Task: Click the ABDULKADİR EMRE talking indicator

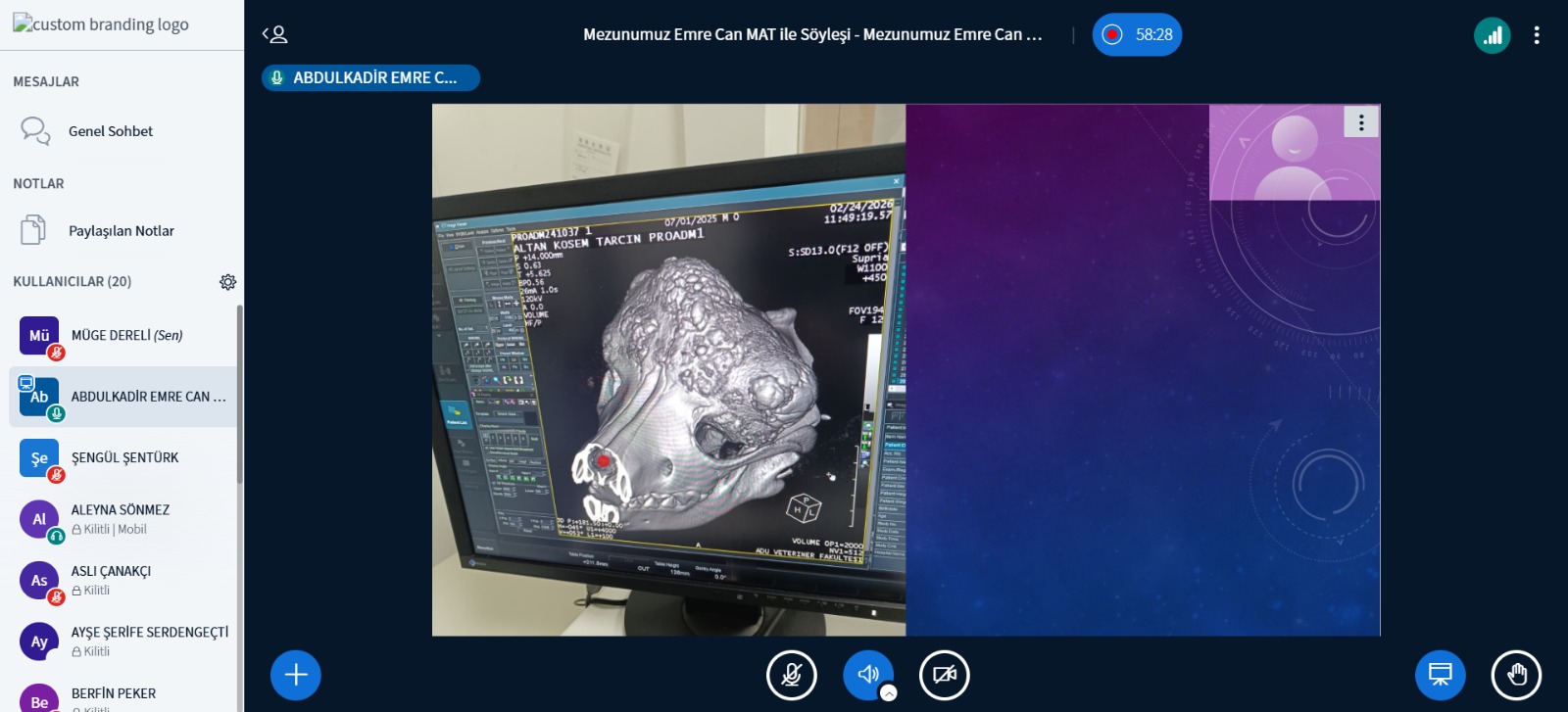Action: pos(370,77)
